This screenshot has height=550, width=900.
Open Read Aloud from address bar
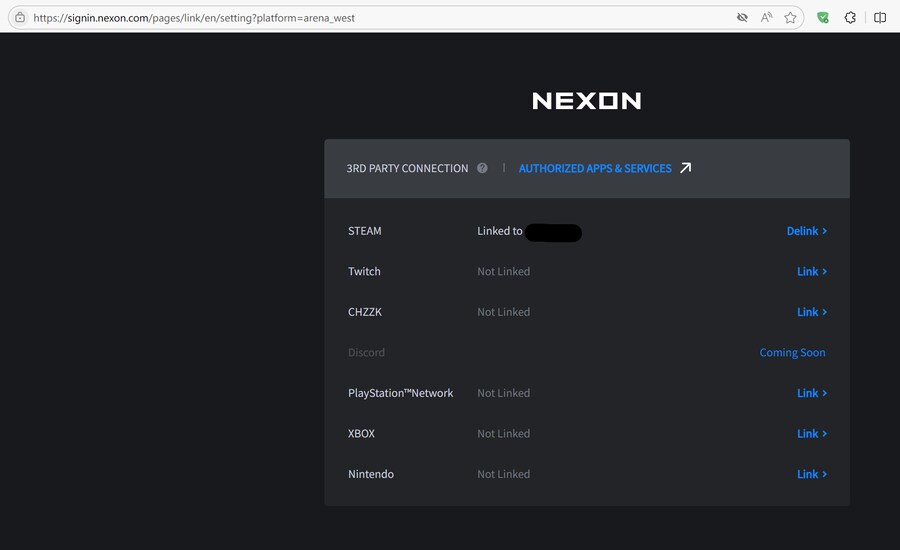[x=766, y=18]
